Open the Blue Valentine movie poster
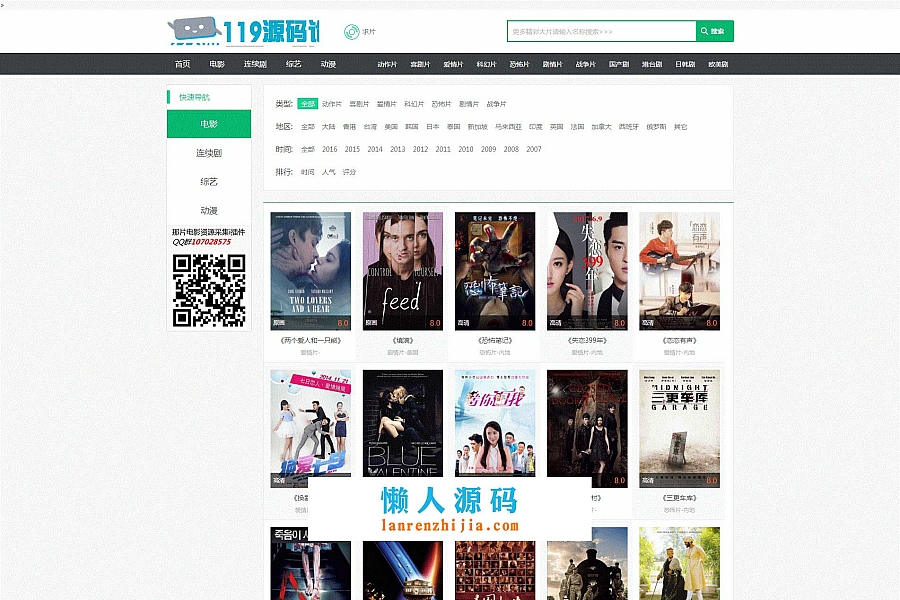Screen dimensions: 900x600 403,423
